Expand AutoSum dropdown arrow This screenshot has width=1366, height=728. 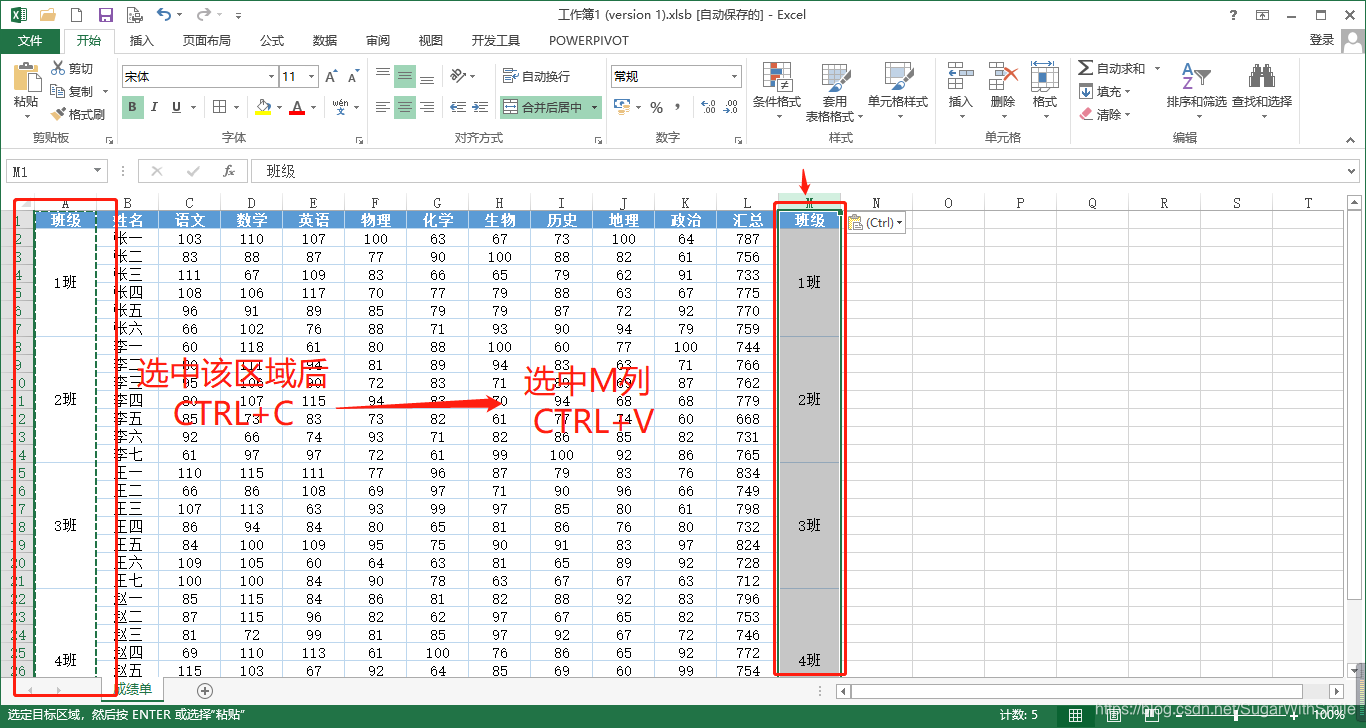(1157, 68)
